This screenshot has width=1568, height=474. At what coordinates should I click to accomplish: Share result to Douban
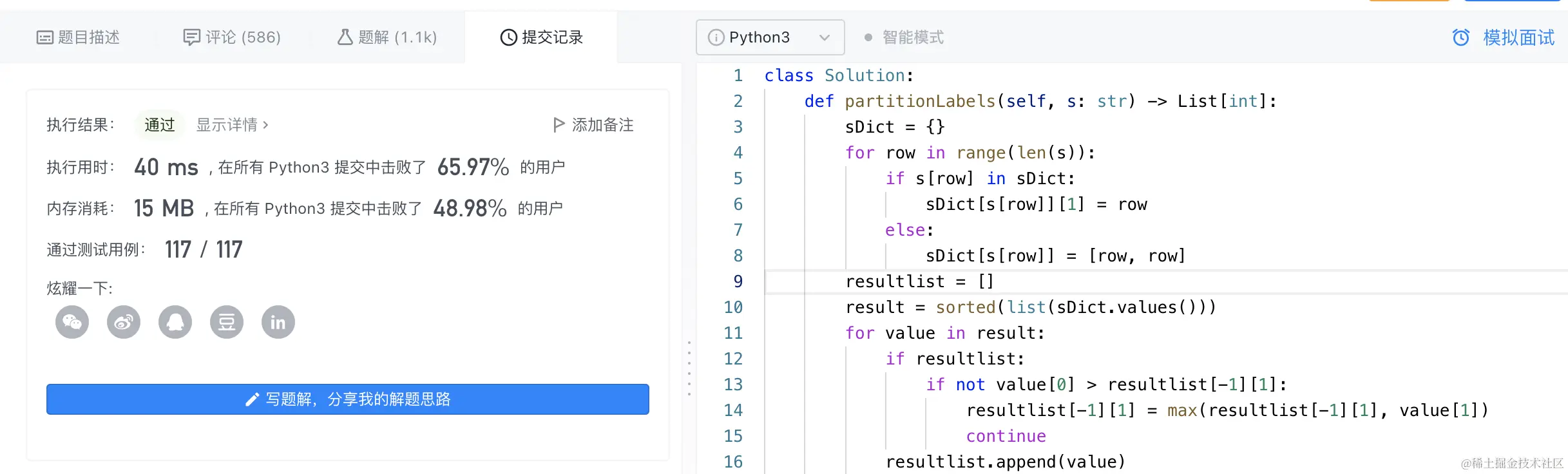coord(227,322)
